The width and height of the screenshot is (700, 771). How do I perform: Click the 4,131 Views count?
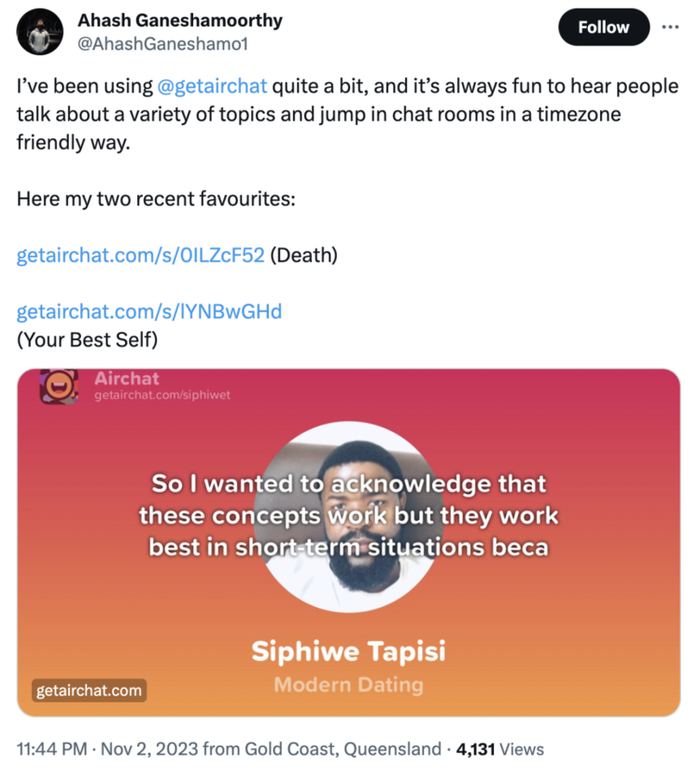tap(500, 748)
